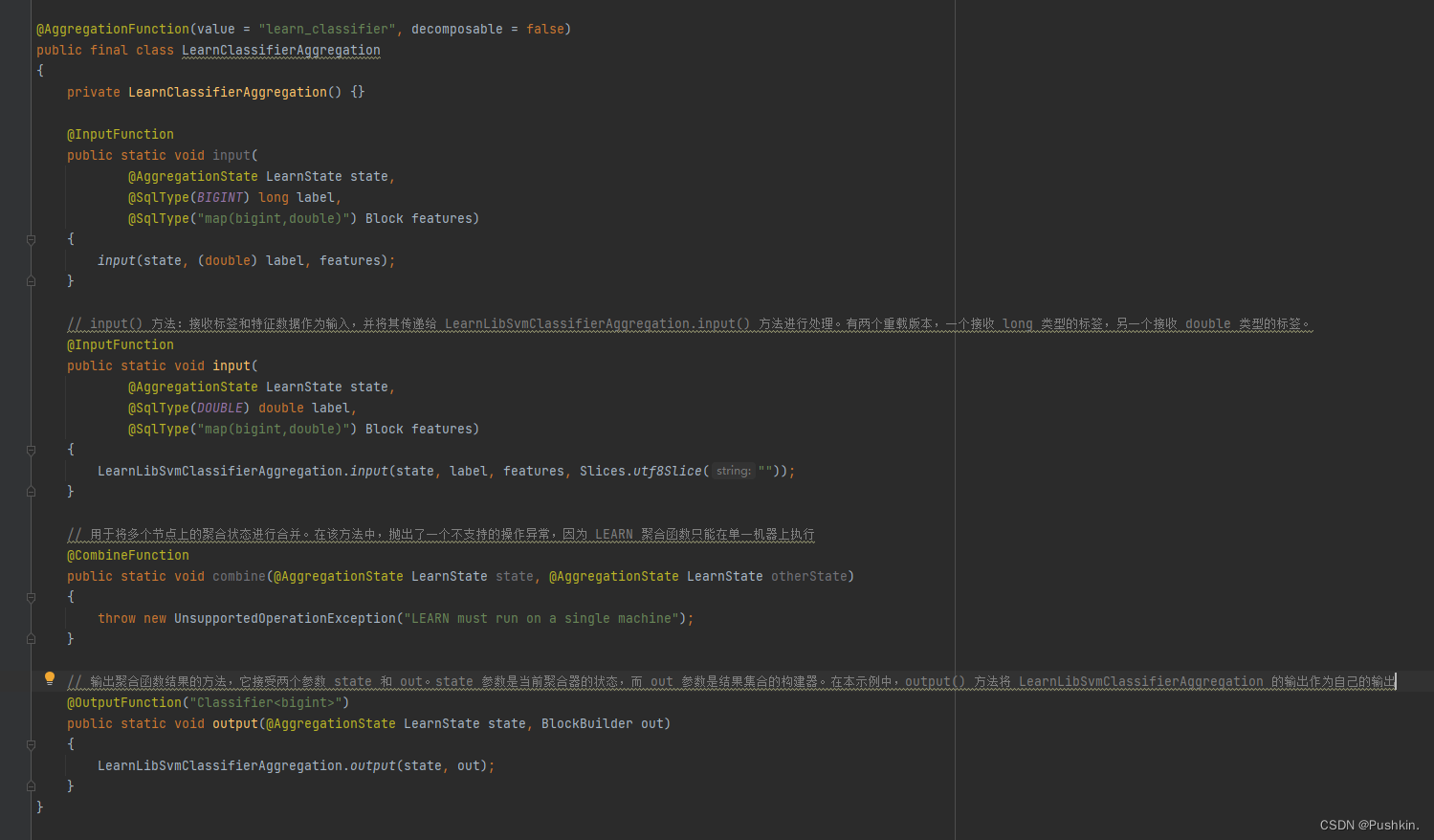
Task: Click the private LearnClassifierAggregation() constructor name
Action: coord(228,93)
